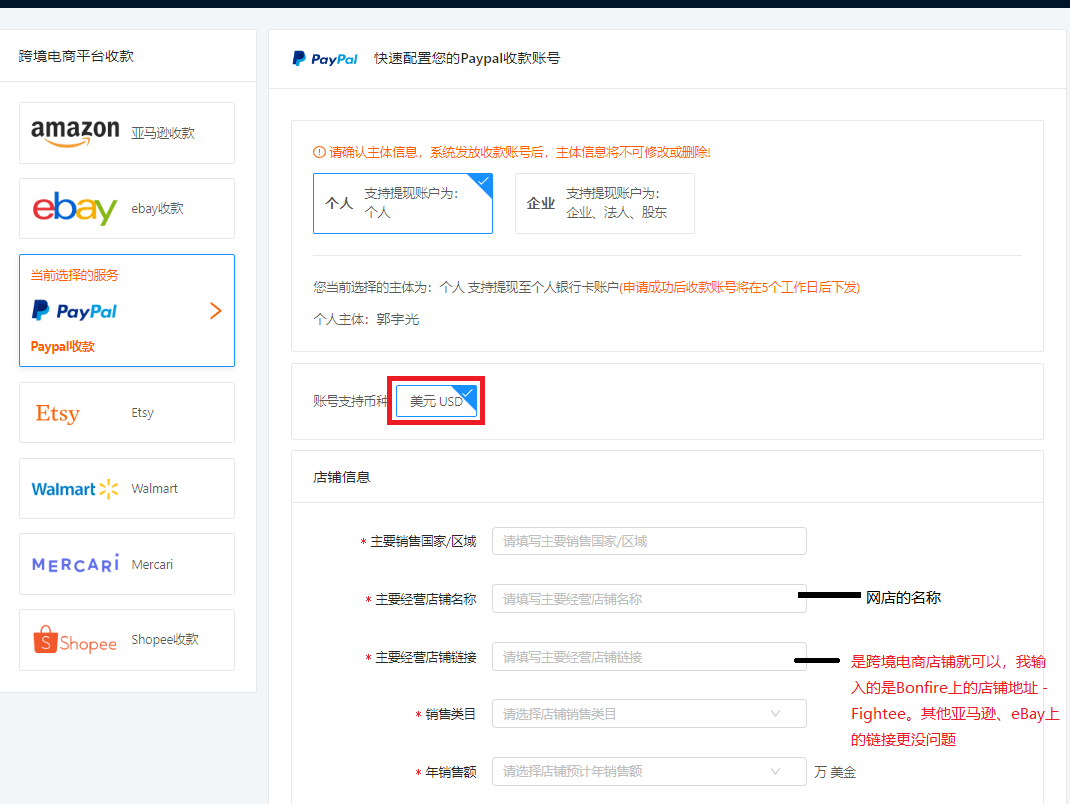The height and width of the screenshot is (804, 1070).
Task: Click the orange 申请成功后收款账号 notice text
Action: click(x=740, y=287)
